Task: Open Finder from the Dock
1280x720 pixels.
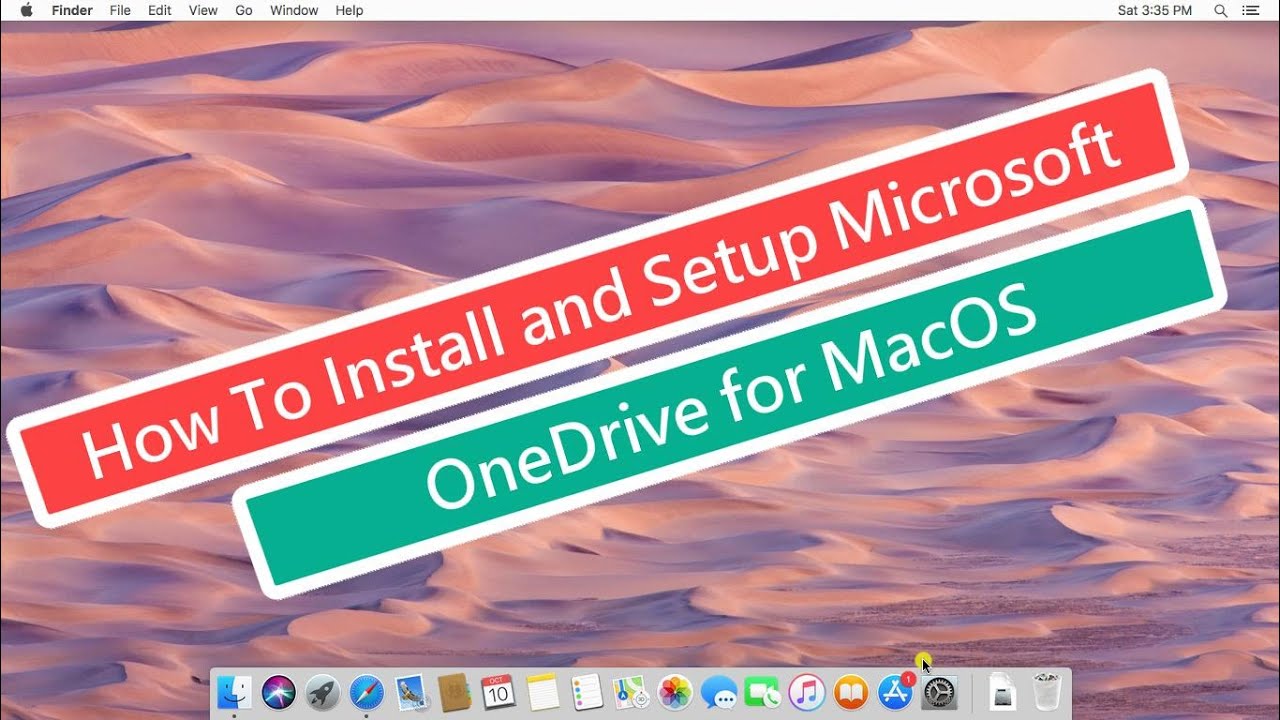Action: (235, 692)
